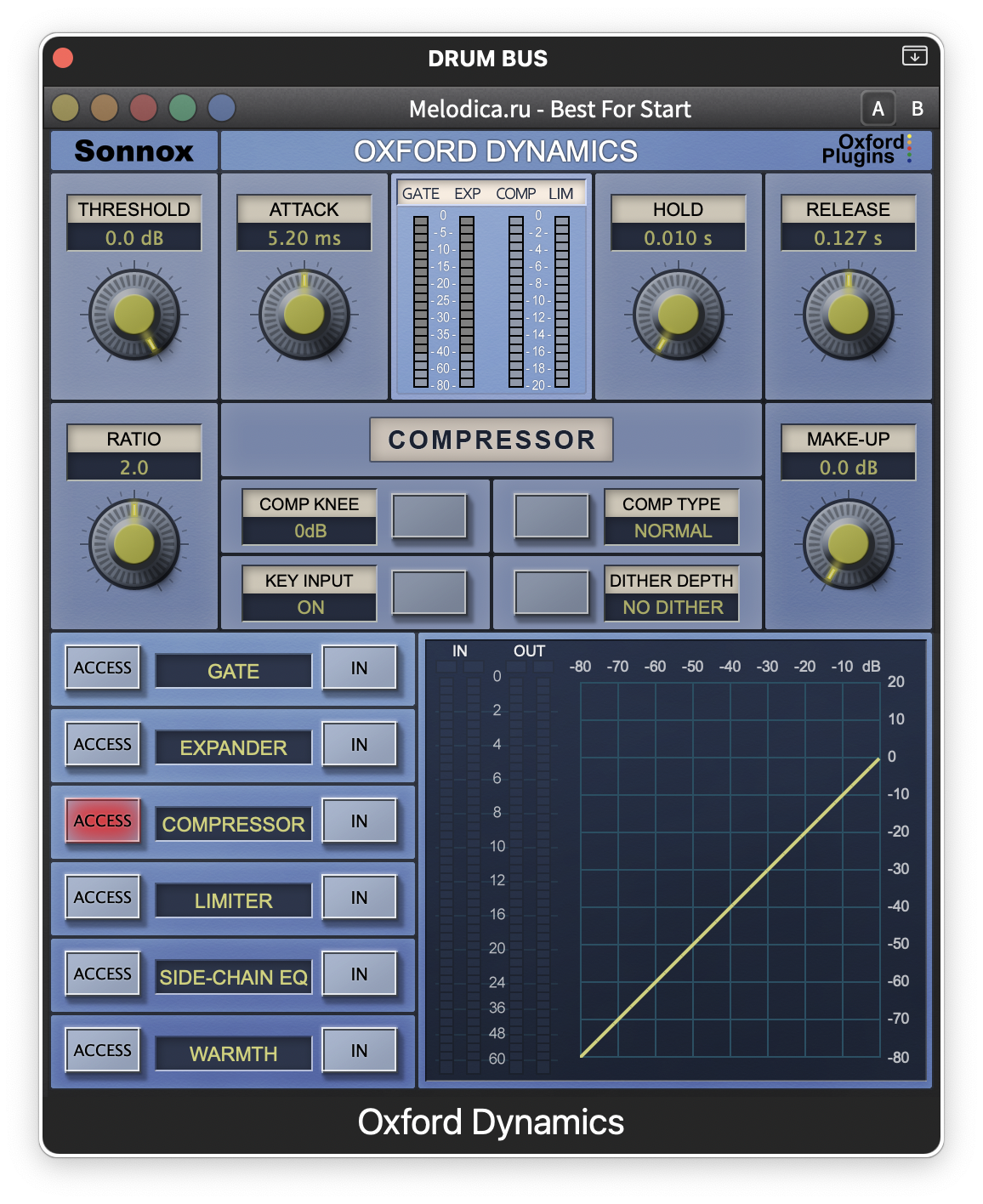Click the COMP TYPE NORMAL value

click(x=672, y=531)
